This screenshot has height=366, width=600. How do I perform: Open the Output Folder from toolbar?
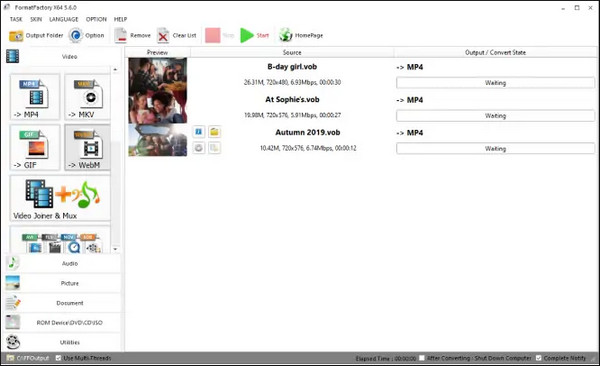36,36
